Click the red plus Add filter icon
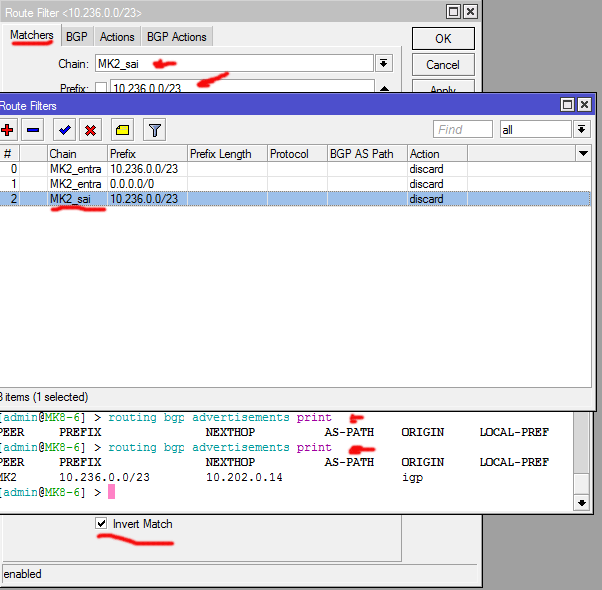 point(9,130)
